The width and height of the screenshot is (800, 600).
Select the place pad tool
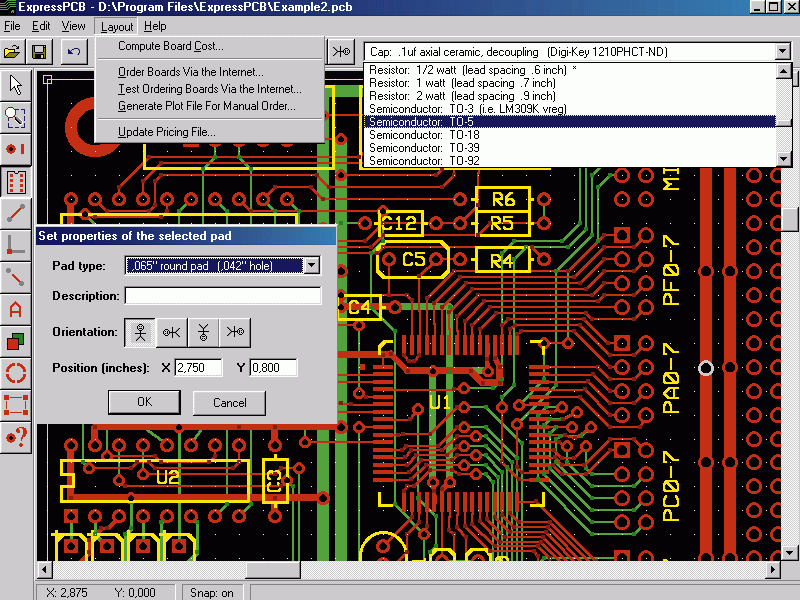(x=16, y=149)
